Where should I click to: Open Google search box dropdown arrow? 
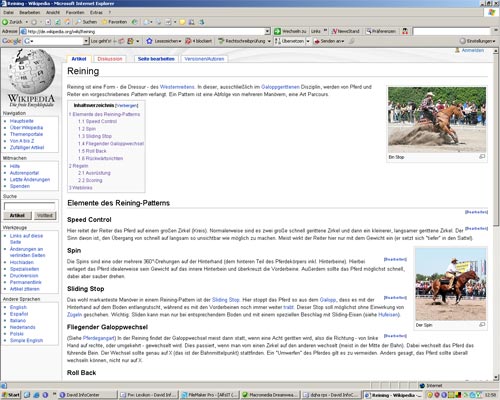pyautogui.click(x=86, y=41)
